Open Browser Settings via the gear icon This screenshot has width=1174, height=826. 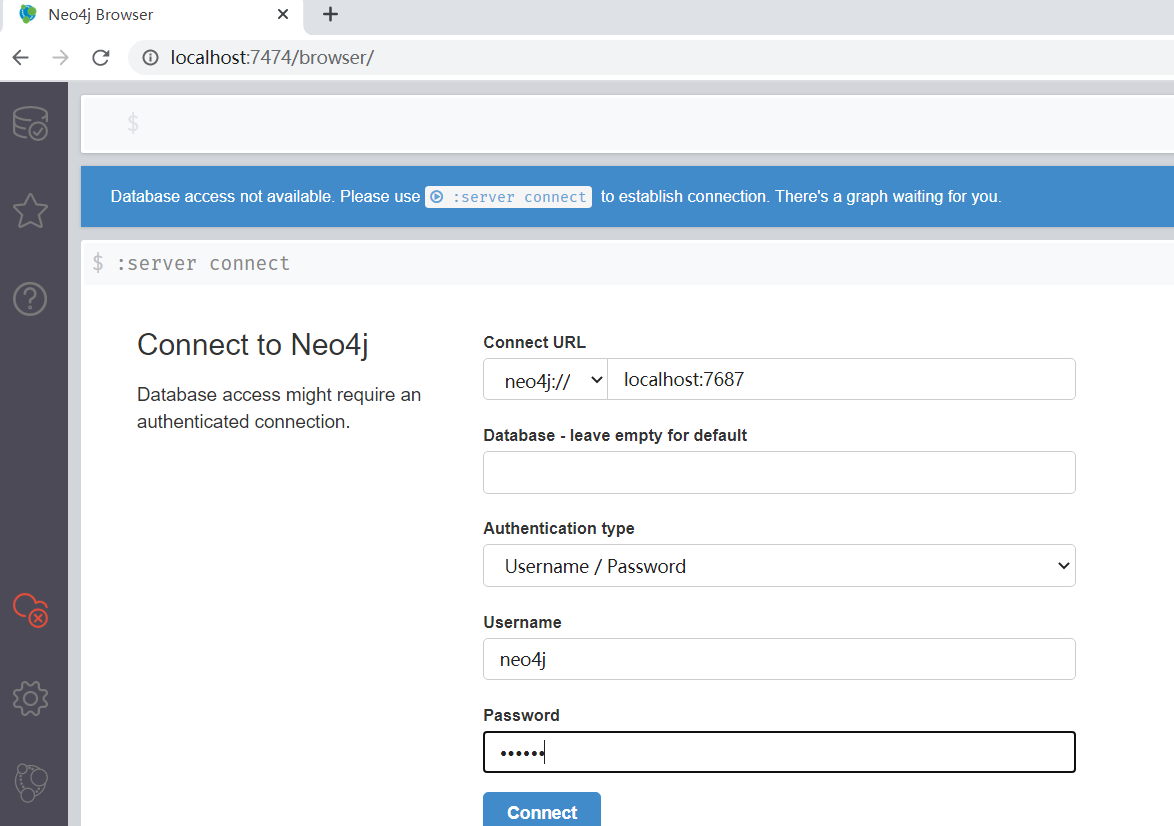coord(31,698)
